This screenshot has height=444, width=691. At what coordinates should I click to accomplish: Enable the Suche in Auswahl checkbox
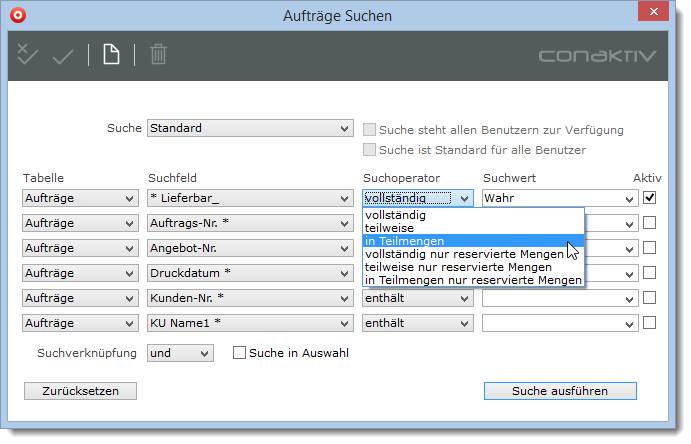coord(239,352)
